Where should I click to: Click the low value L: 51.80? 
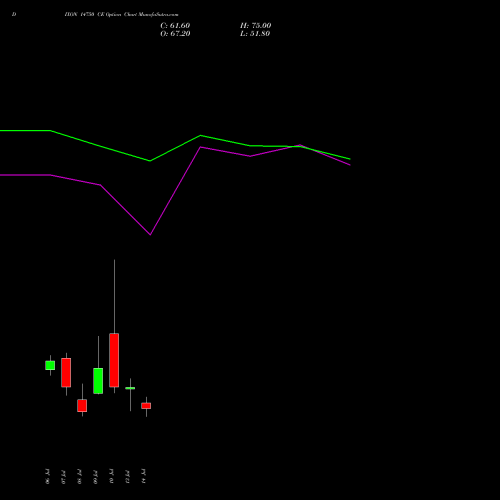[255, 34]
